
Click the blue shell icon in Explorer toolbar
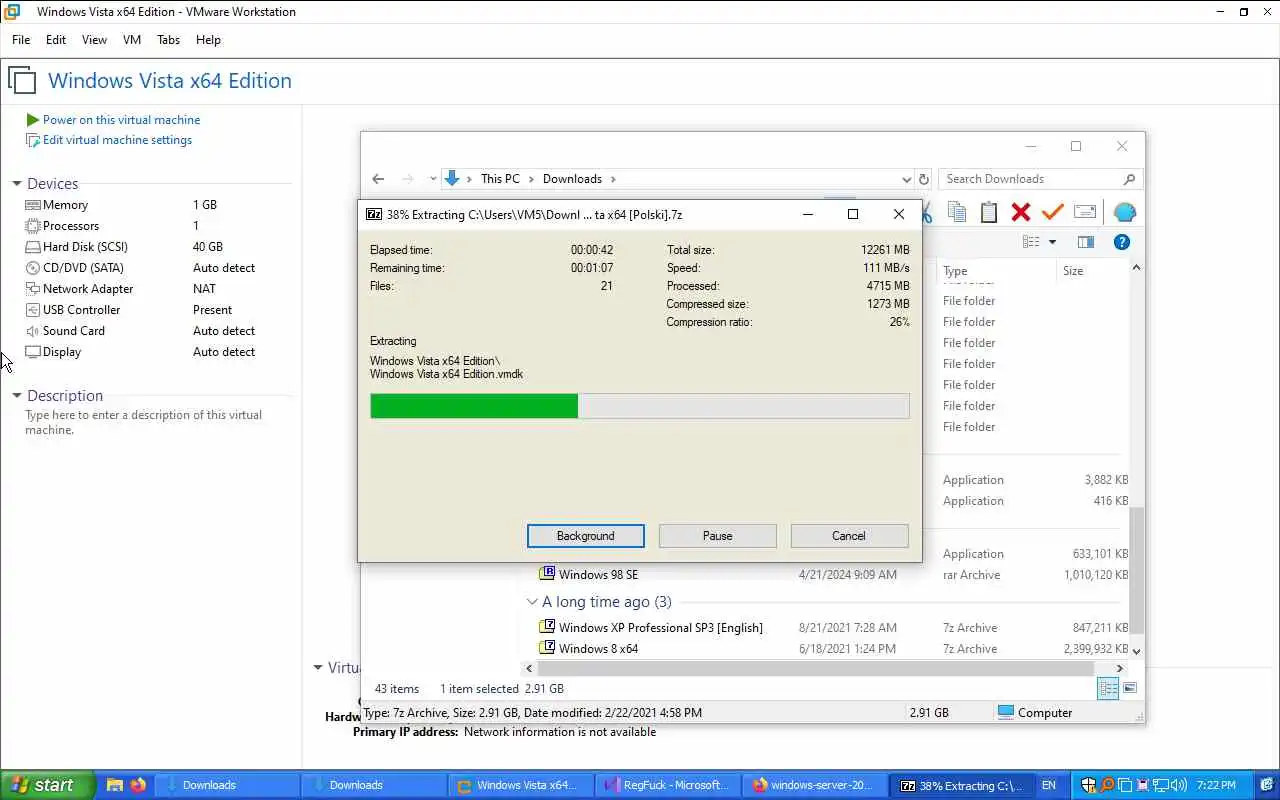point(1124,212)
